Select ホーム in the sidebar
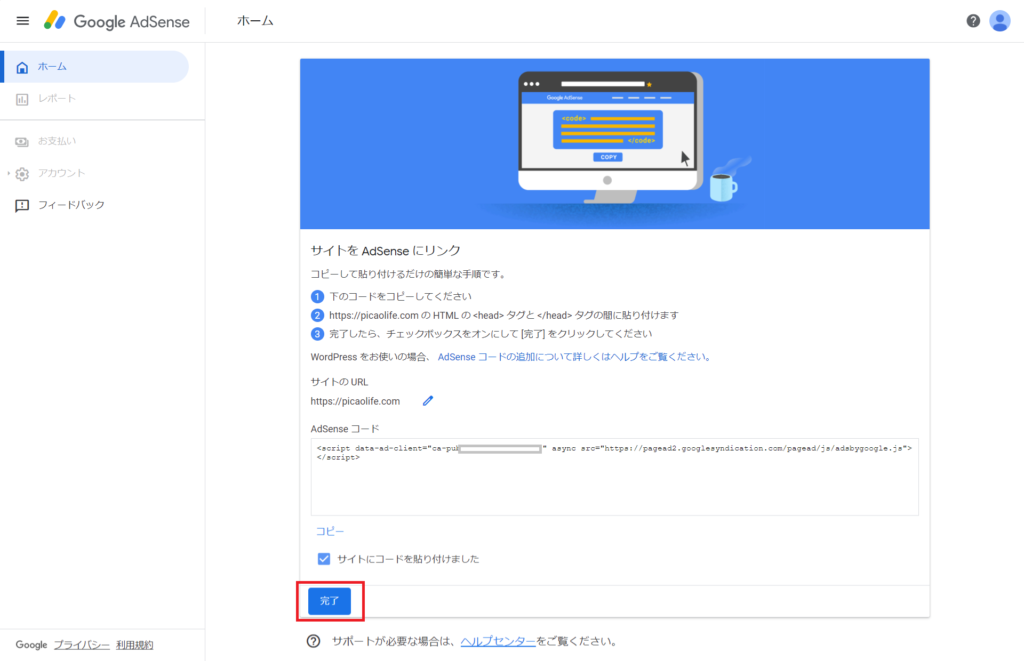Screen dimensions: 1024x661 coord(96,67)
